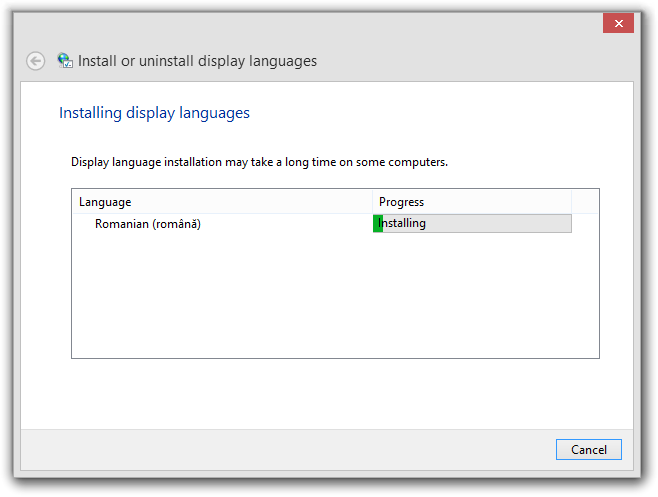Close the display languages window

click(x=618, y=23)
